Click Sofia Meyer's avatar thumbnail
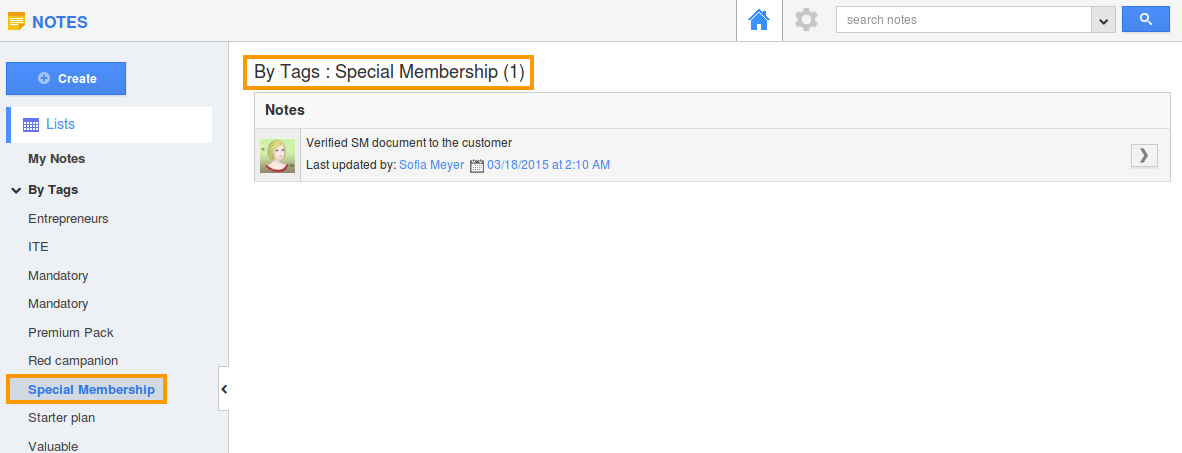The image size is (1182, 453). click(277, 156)
